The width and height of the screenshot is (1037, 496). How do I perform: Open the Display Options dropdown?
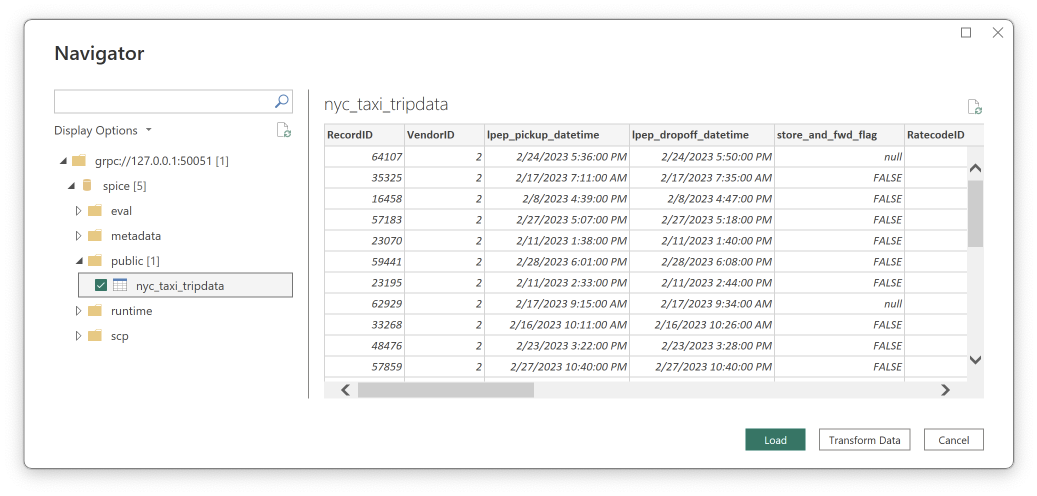pos(103,130)
